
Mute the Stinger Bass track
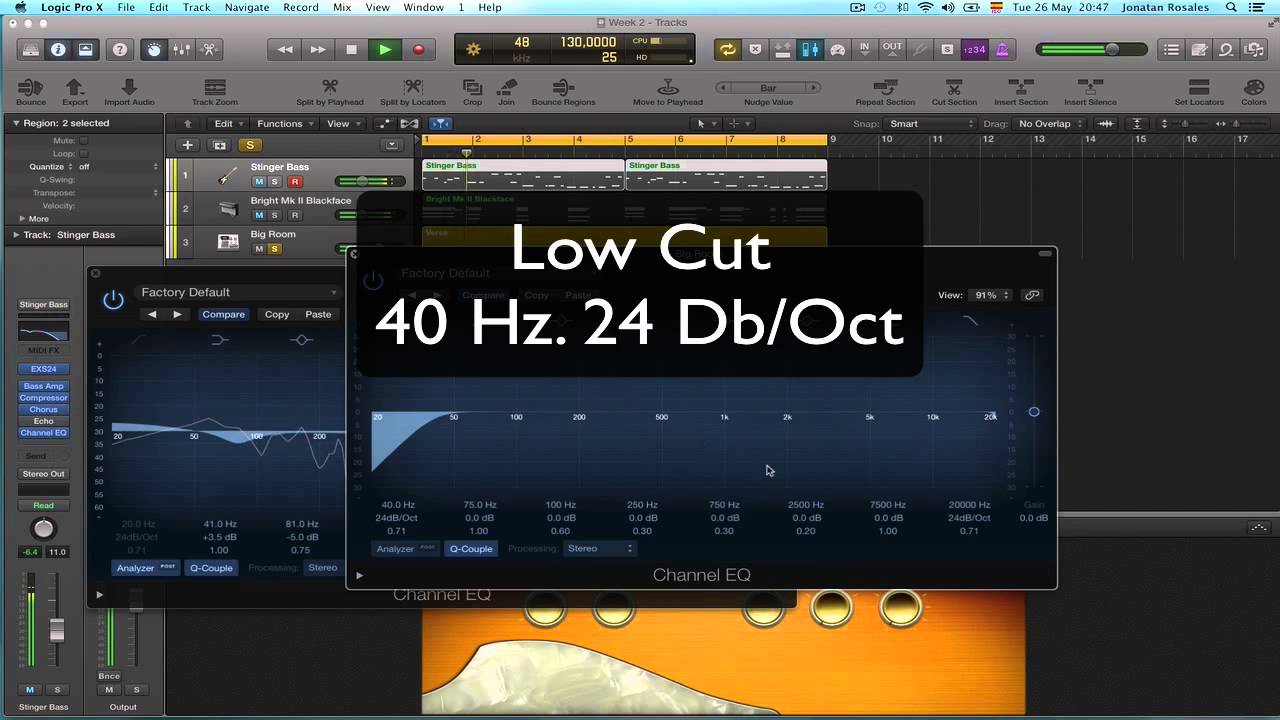pyautogui.click(x=259, y=182)
